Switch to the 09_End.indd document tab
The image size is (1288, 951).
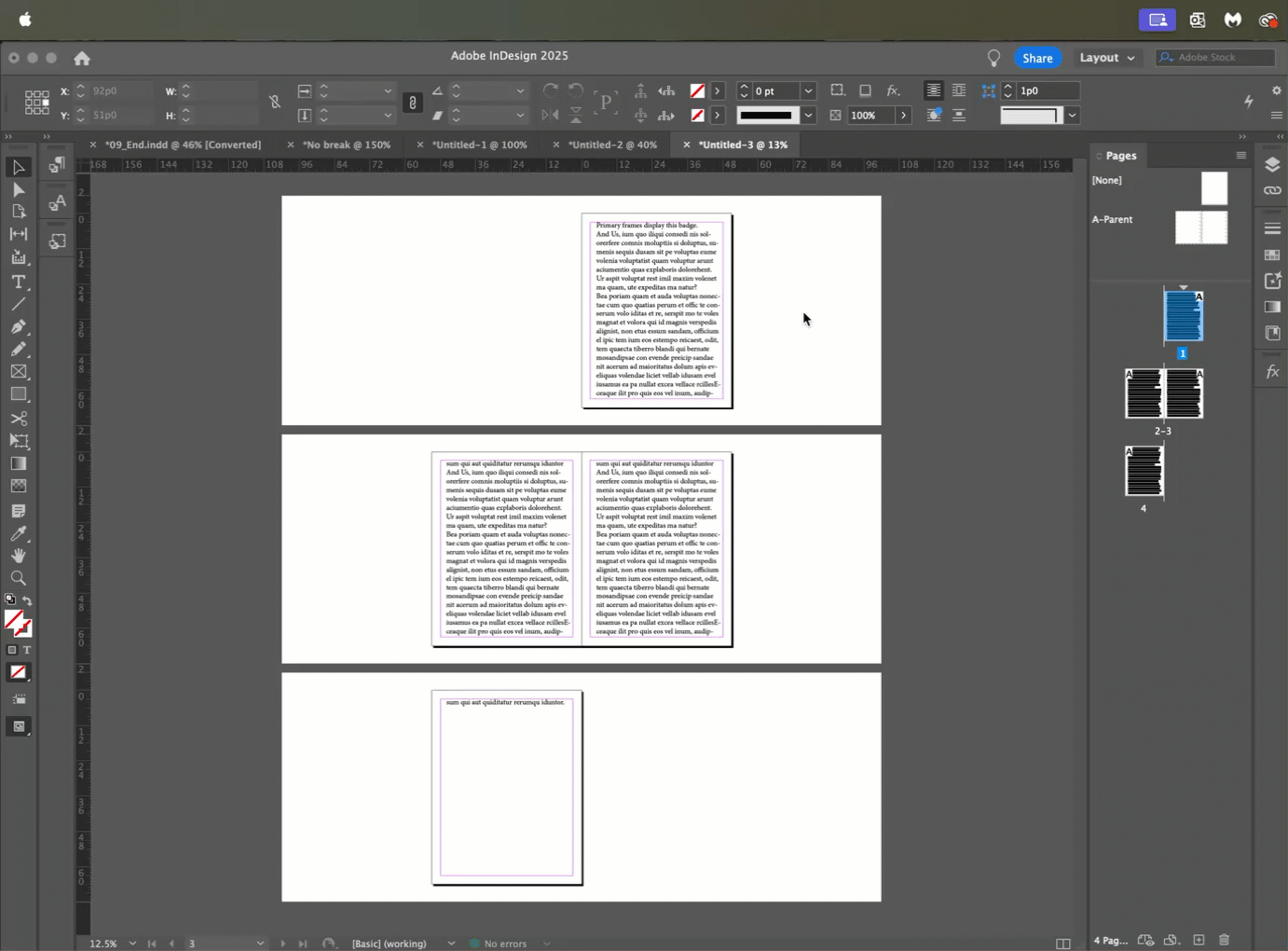[183, 145]
